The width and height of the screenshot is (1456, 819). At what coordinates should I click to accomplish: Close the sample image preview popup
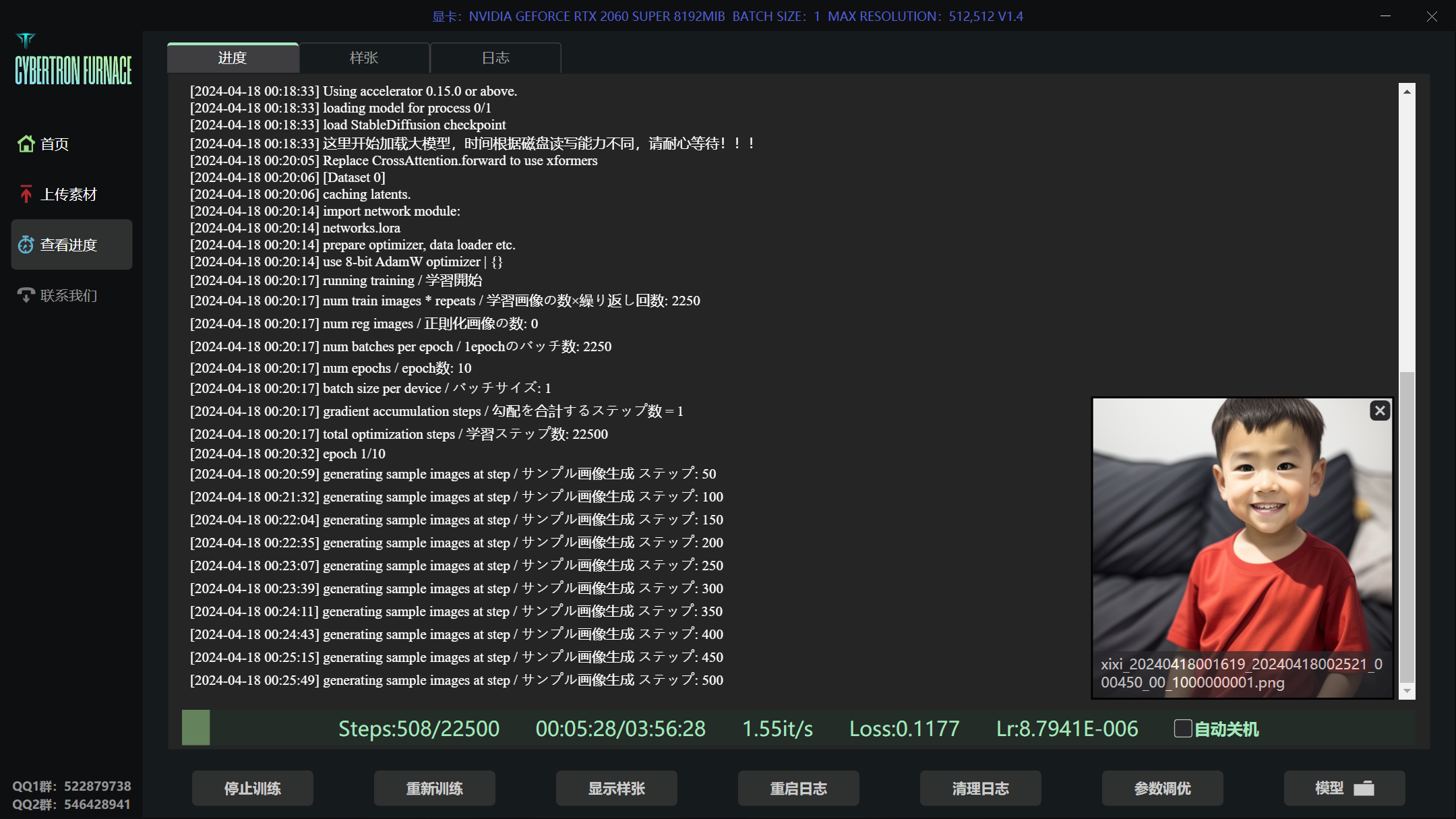[x=1380, y=411]
